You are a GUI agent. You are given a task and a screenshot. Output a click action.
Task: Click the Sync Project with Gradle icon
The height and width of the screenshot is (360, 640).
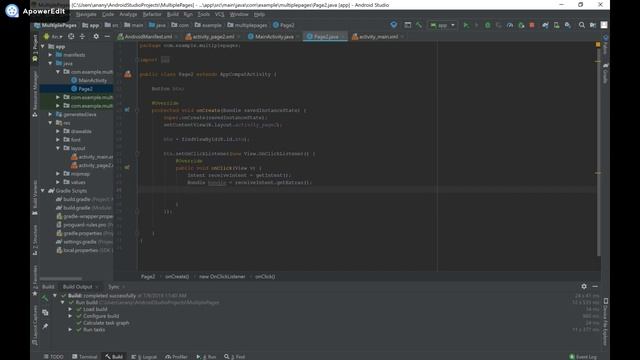[545, 25]
